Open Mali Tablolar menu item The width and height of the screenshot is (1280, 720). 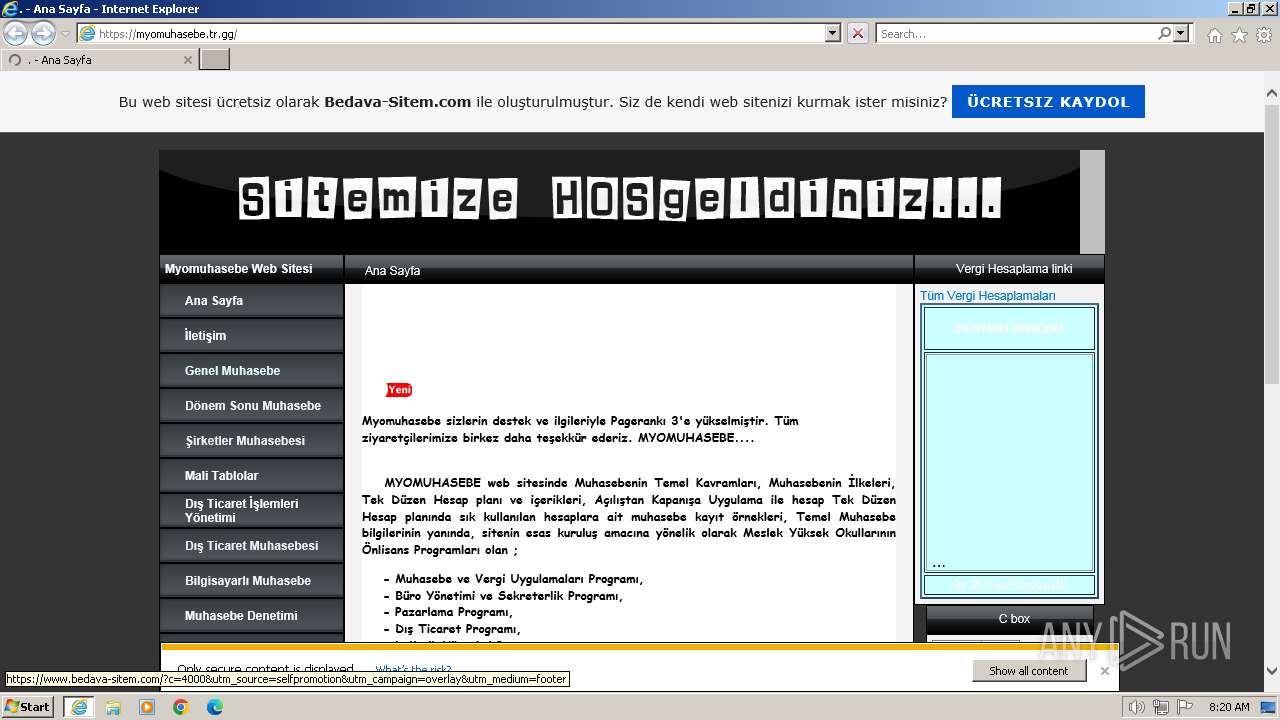point(252,476)
